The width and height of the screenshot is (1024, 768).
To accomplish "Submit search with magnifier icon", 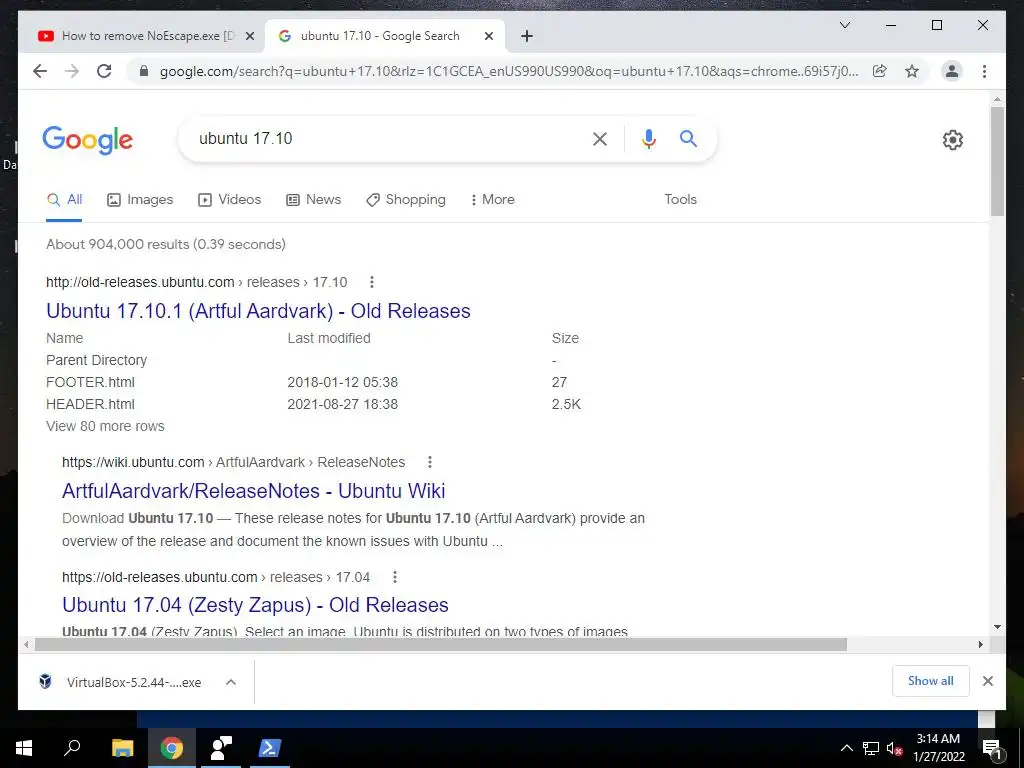I will pos(688,138).
